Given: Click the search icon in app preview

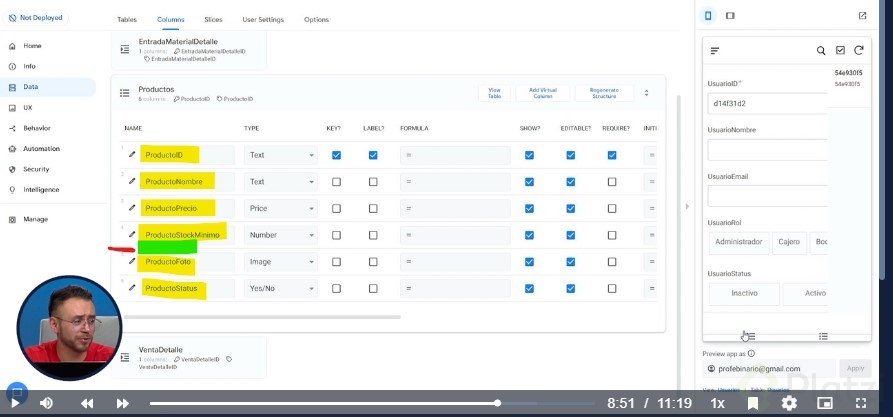Looking at the screenshot, I should click(x=821, y=50).
